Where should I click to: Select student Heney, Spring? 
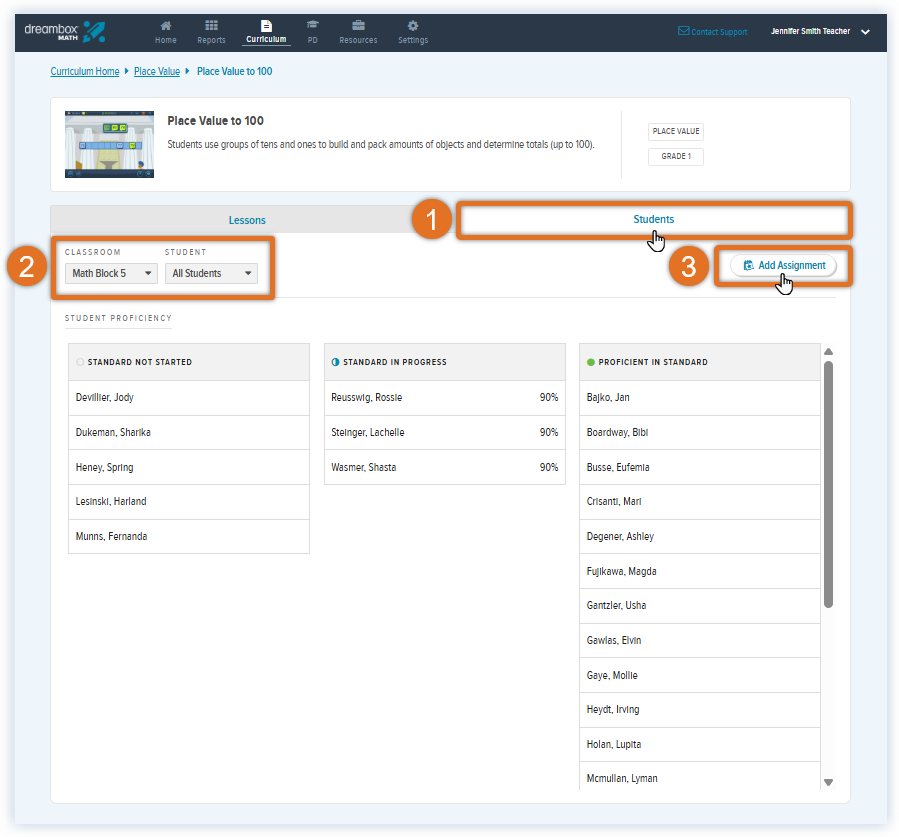point(189,467)
